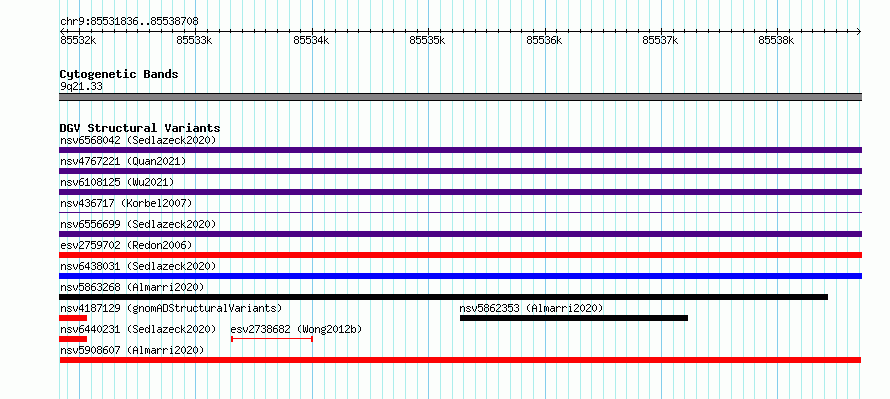Select the purple bar under nsv6108125
This screenshot has height=399, width=890.
point(460,192)
